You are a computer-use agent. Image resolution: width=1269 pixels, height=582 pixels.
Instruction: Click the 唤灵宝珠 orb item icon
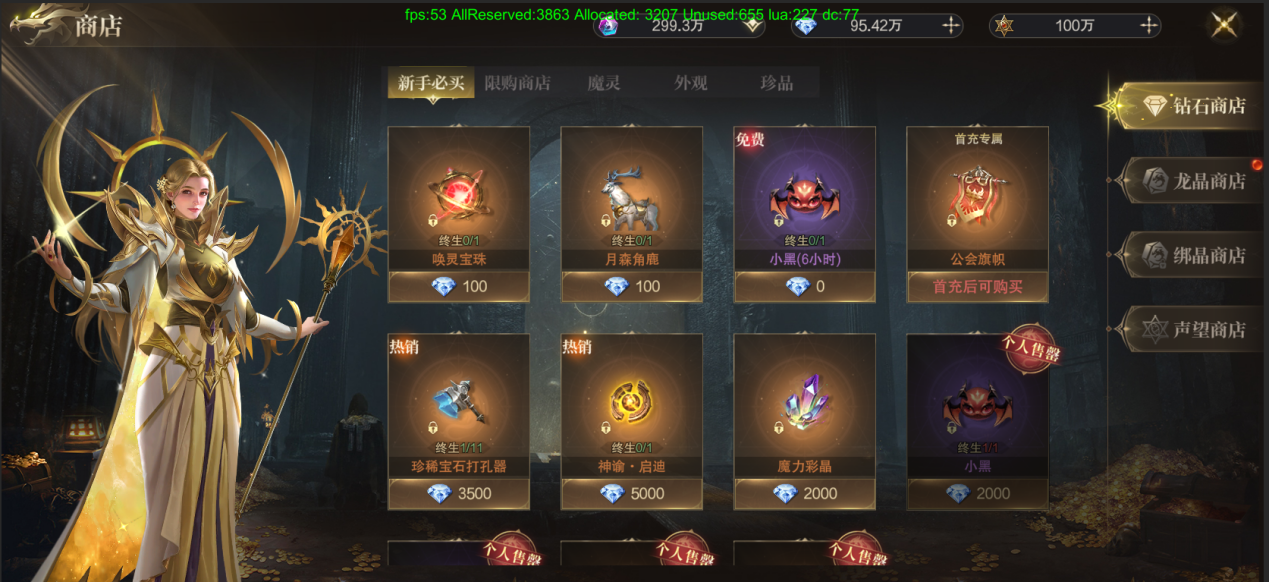[x=458, y=191]
